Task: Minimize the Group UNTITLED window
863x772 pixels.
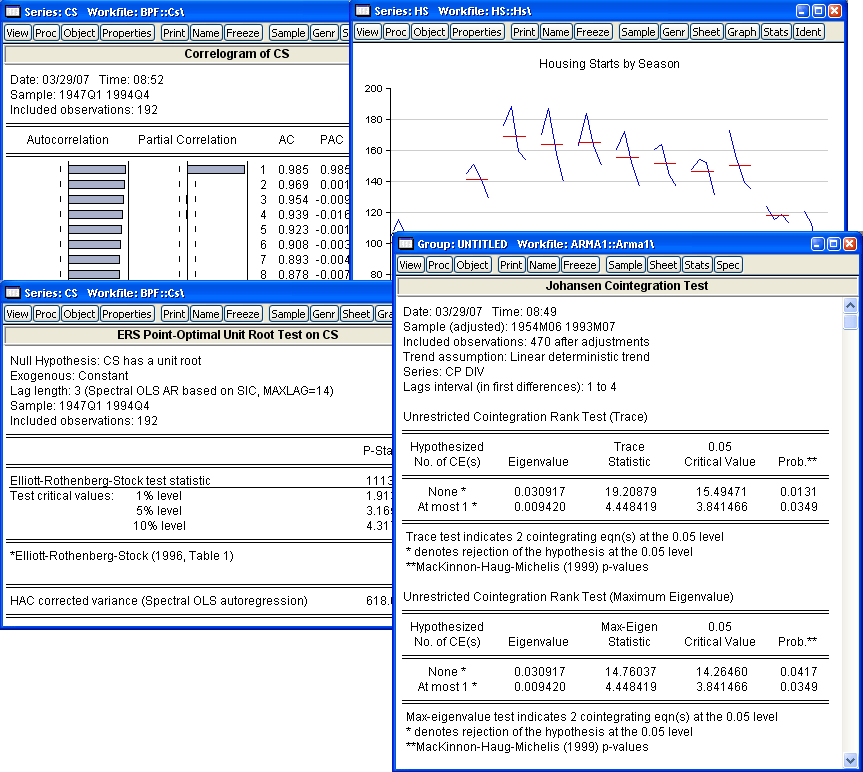Action: coord(816,244)
